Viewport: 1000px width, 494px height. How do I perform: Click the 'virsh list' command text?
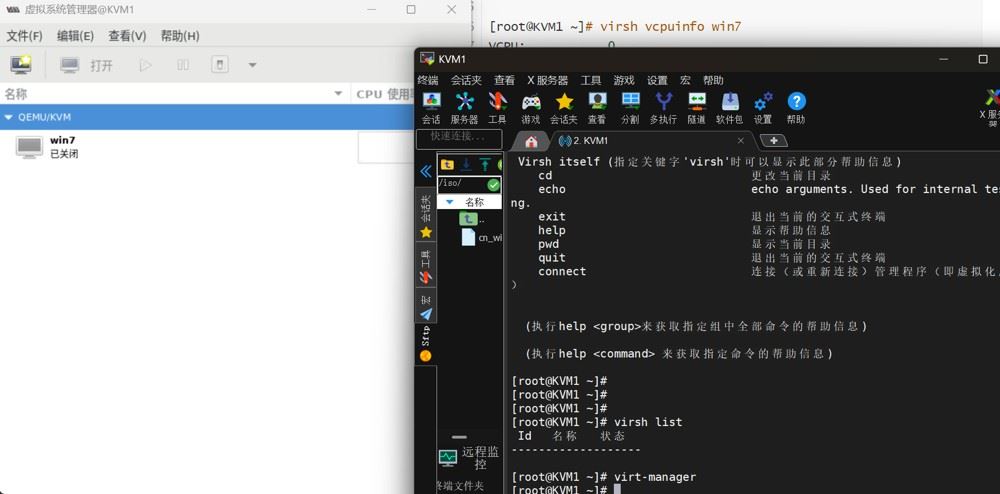tap(647, 422)
